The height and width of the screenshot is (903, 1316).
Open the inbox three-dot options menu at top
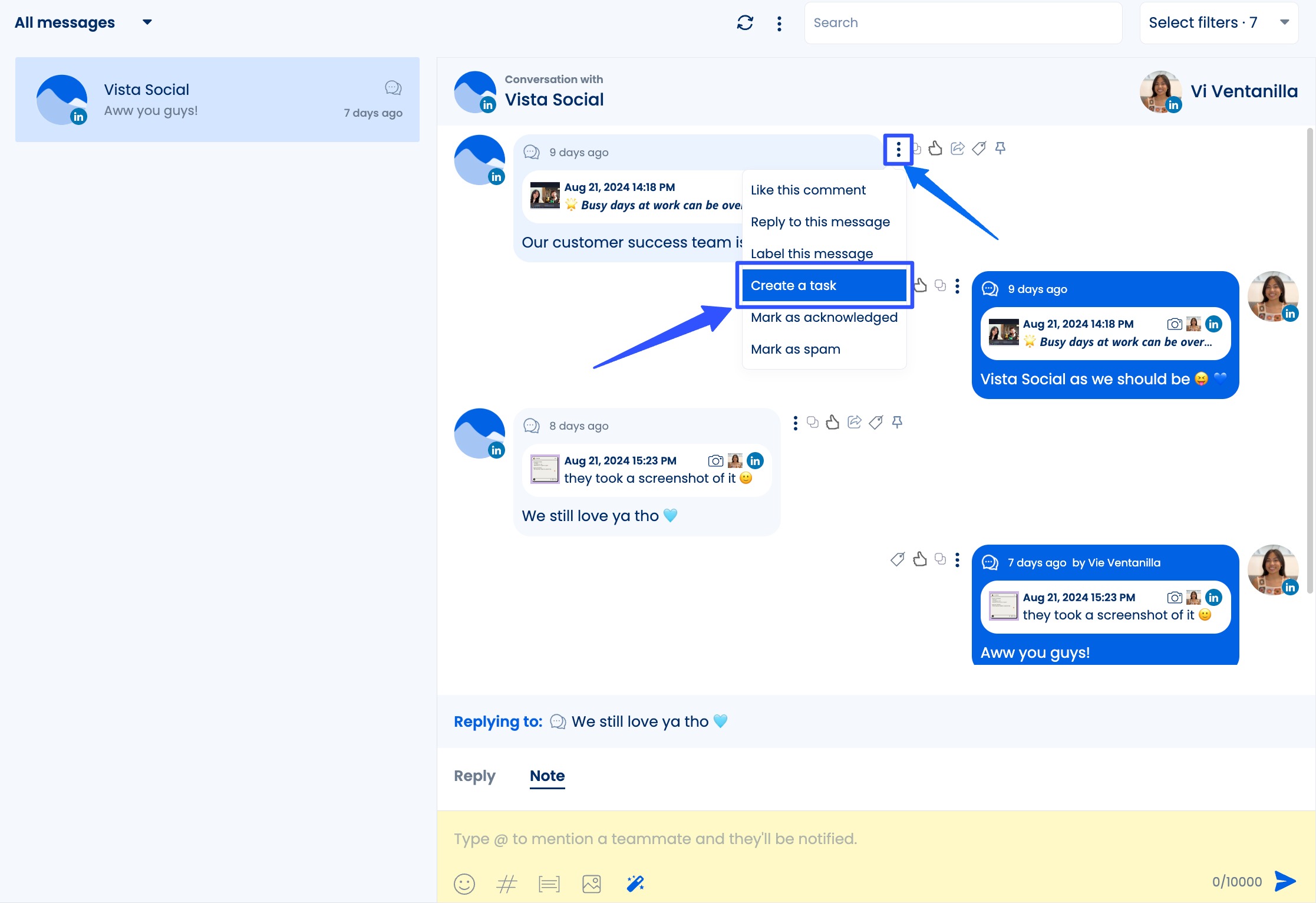click(779, 23)
